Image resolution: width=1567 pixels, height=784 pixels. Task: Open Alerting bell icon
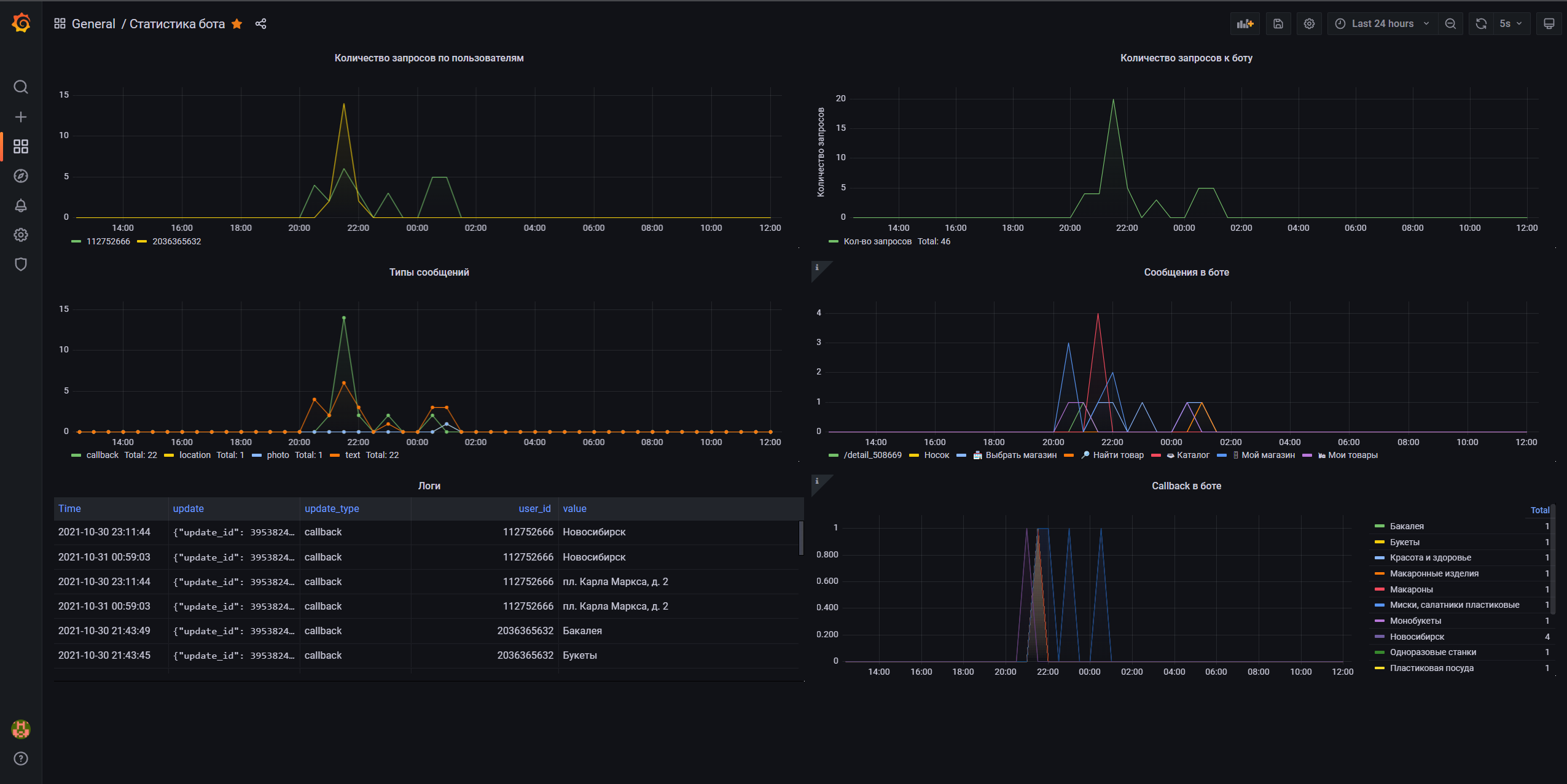(21, 206)
